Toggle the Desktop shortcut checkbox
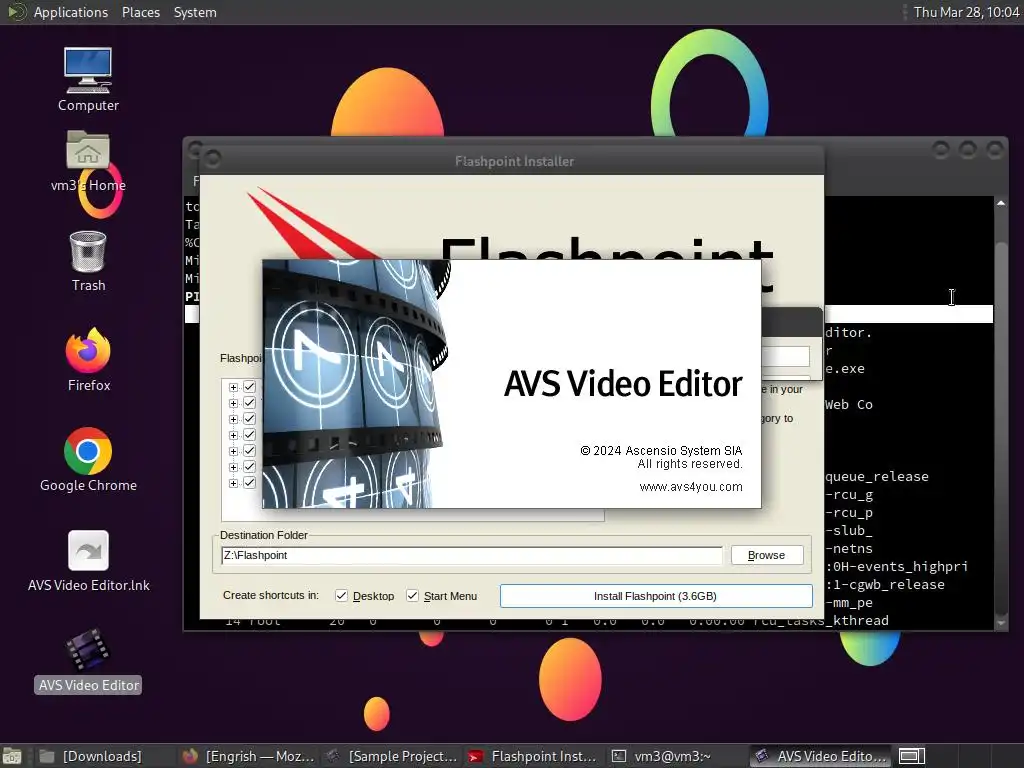This screenshot has height=768, width=1024. click(341, 596)
